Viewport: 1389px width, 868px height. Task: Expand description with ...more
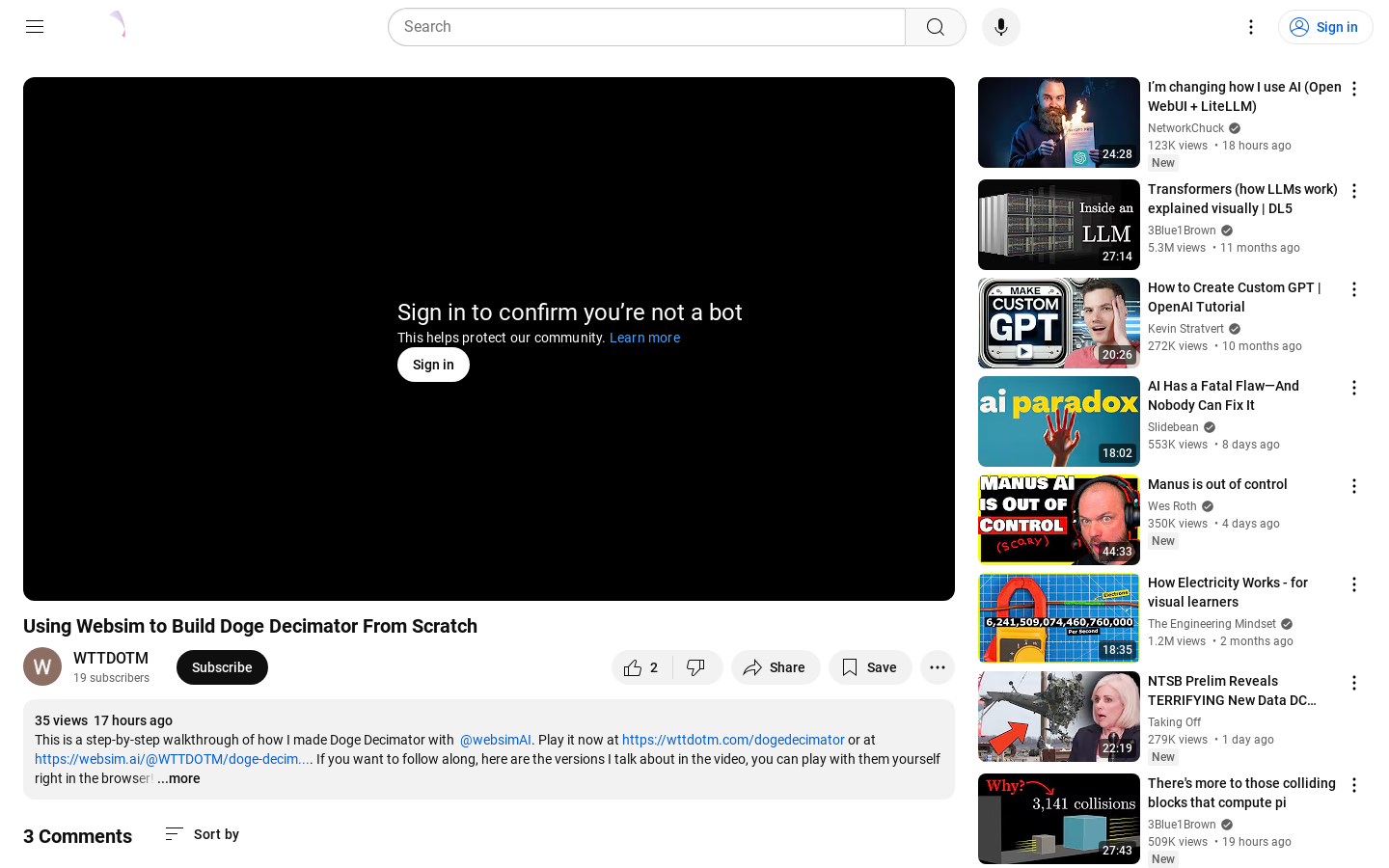tap(178, 778)
